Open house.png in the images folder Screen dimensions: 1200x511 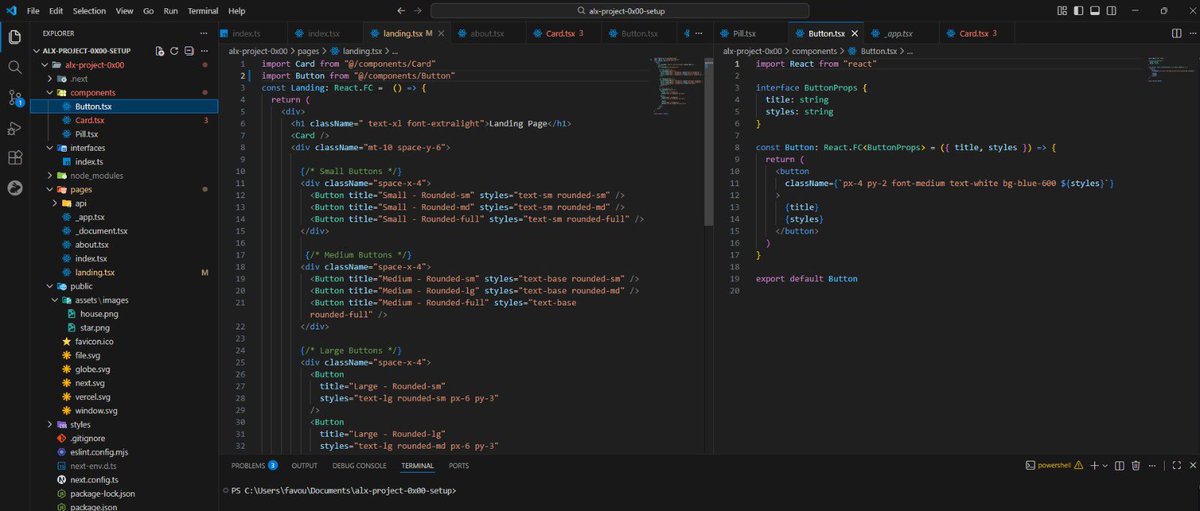click(99, 313)
